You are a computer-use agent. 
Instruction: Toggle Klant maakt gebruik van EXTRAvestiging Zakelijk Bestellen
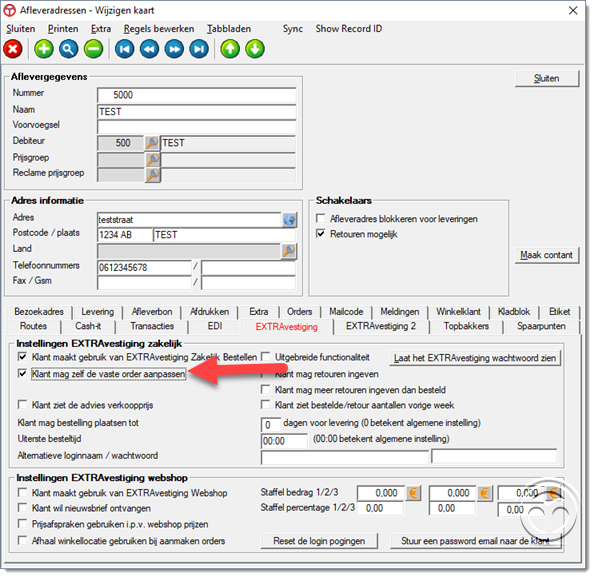[x=23, y=357]
